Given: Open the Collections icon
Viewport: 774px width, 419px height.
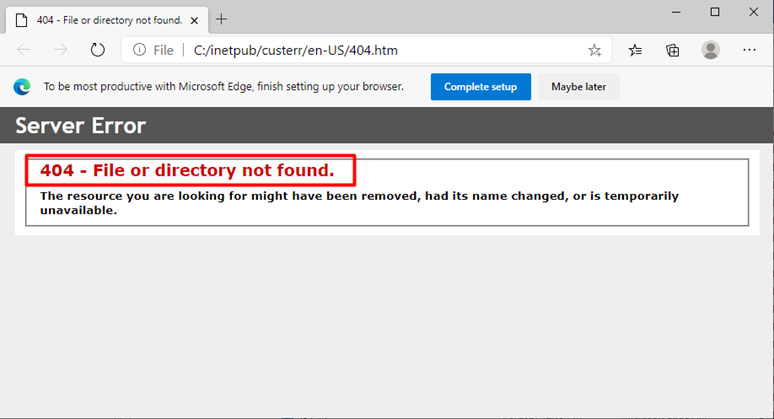Looking at the screenshot, I should pyautogui.click(x=672, y=50).
